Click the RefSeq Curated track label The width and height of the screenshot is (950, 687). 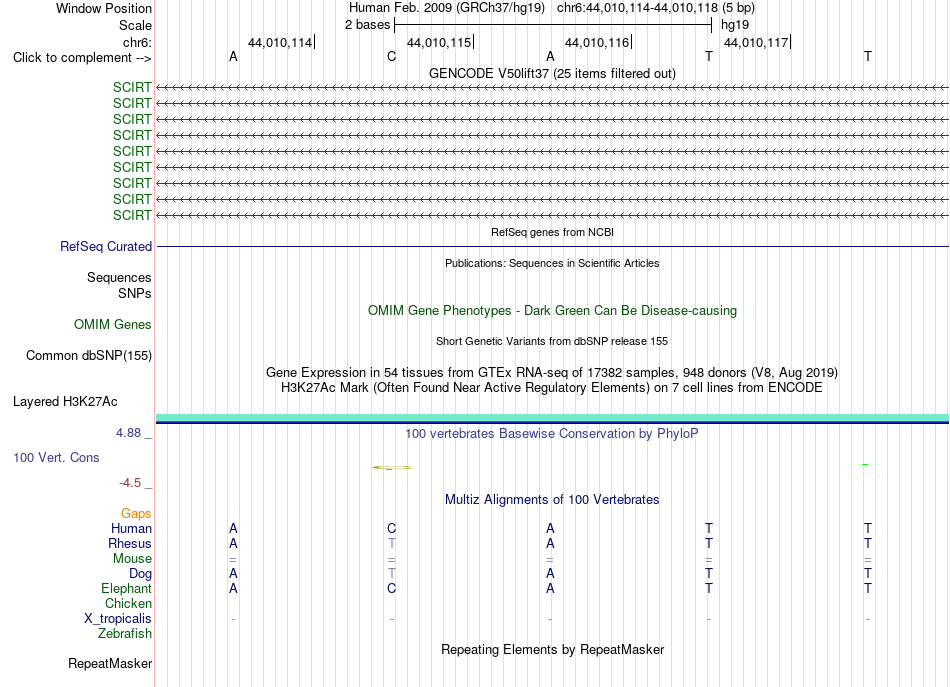(x=105, y=247)
